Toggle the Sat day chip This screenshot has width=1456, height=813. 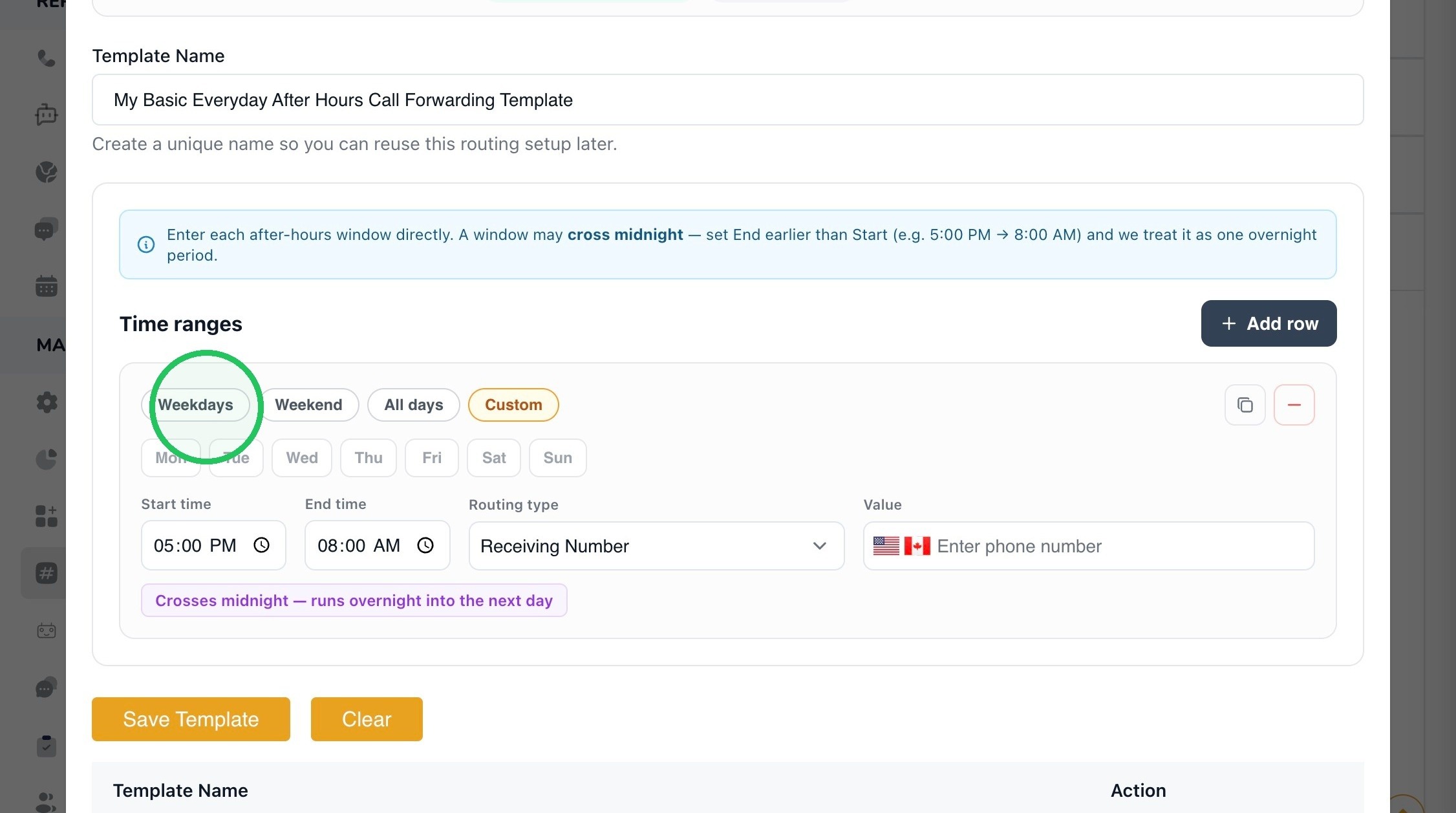494,458
